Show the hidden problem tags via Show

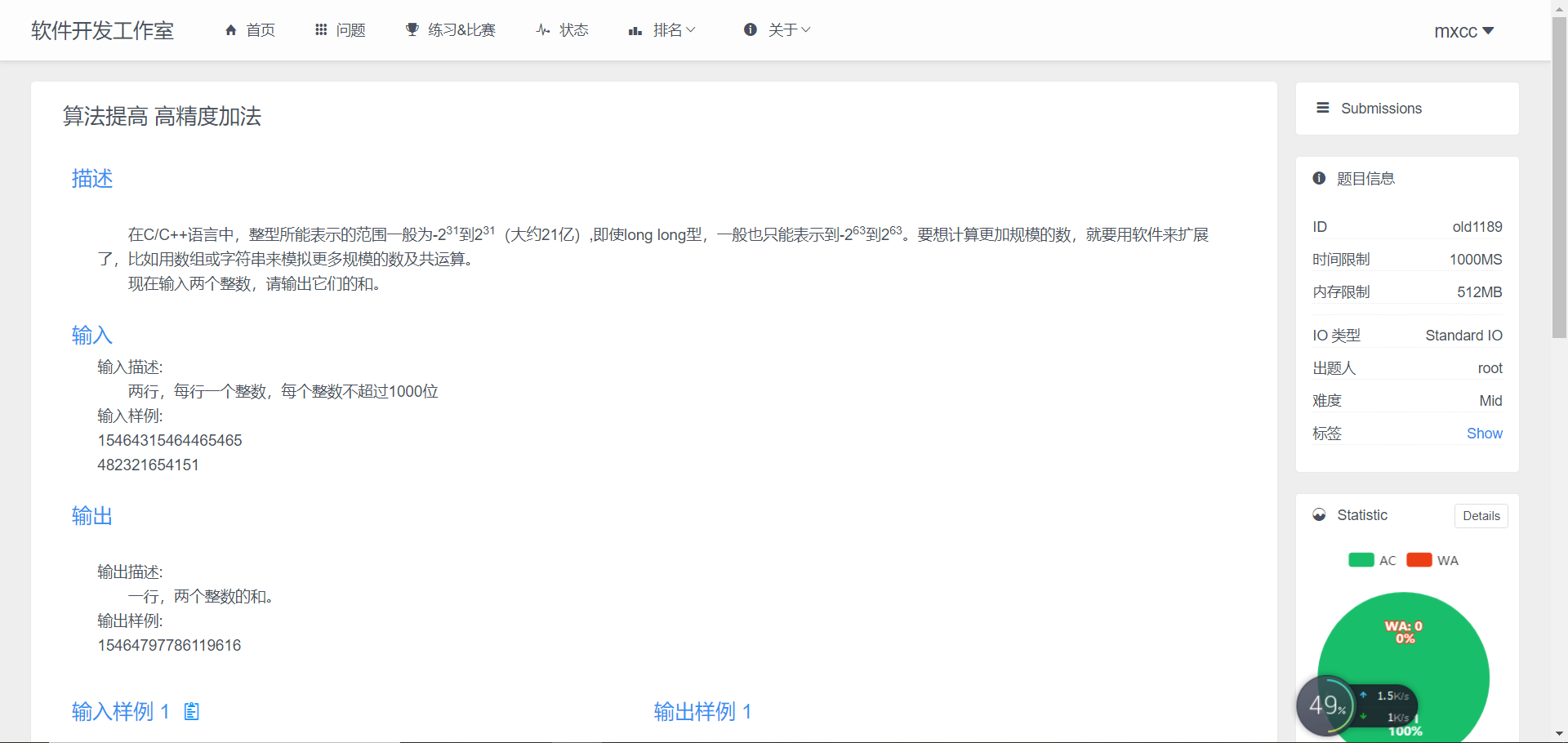[x=1484, y=433]
